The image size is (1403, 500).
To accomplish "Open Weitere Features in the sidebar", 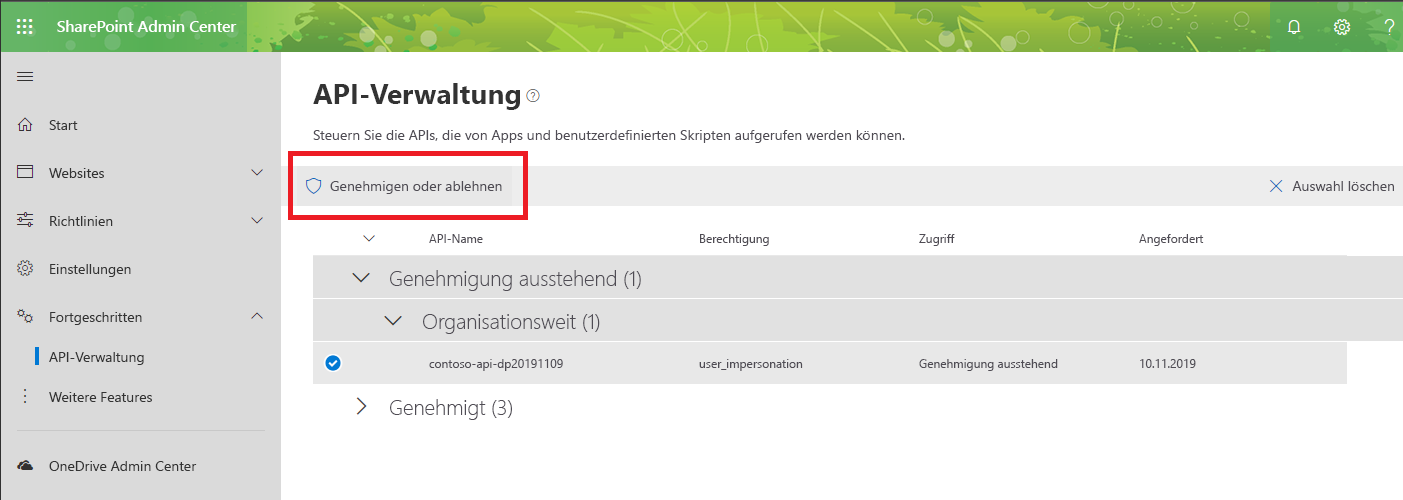I will (101, 397).
